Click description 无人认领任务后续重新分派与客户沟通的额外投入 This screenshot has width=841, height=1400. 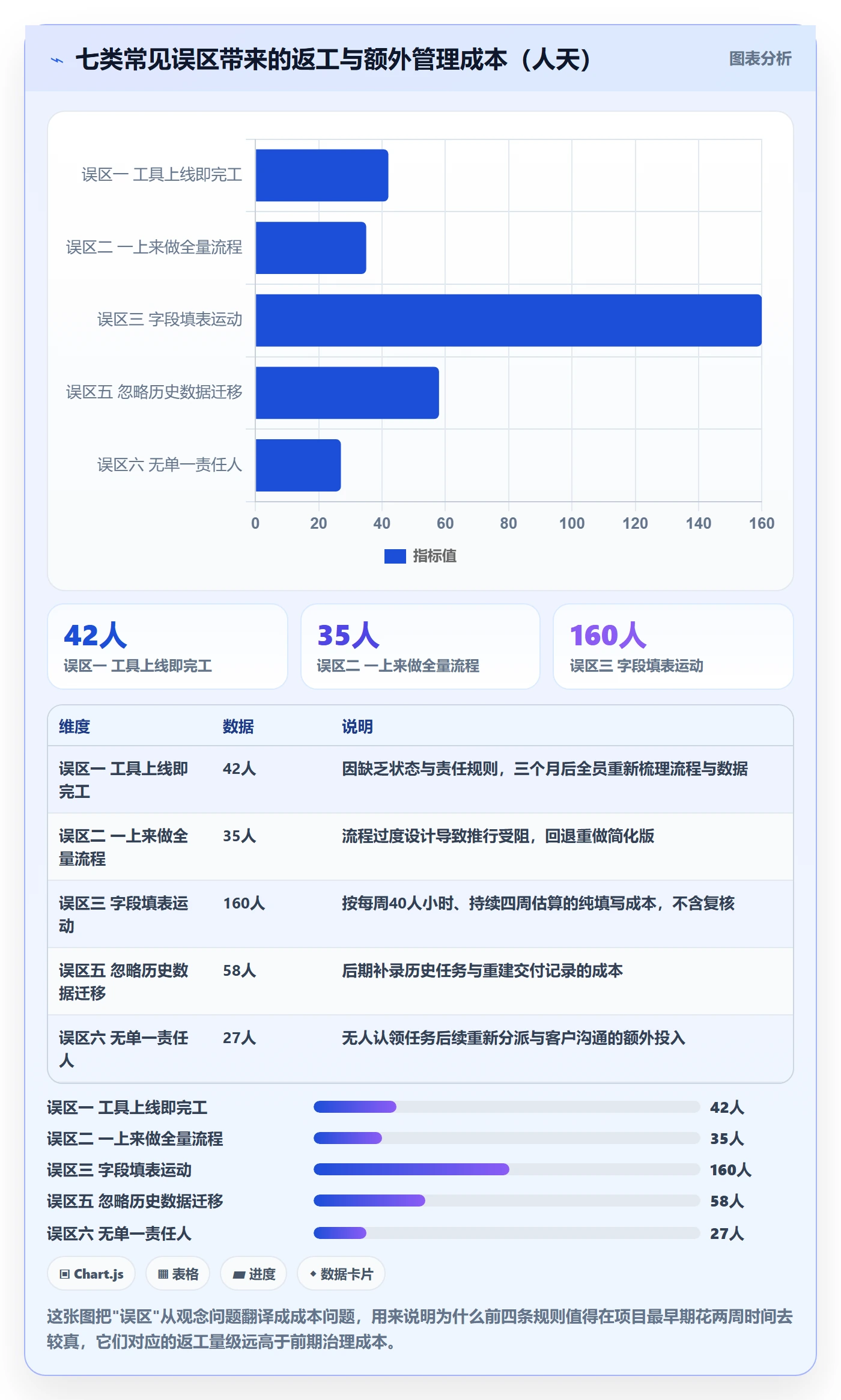(x=514, y=1038)
